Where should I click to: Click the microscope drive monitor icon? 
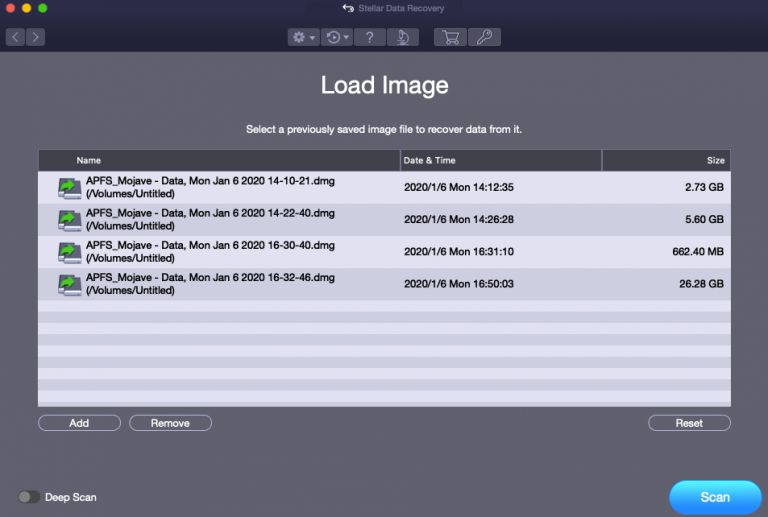coord(403,37)
